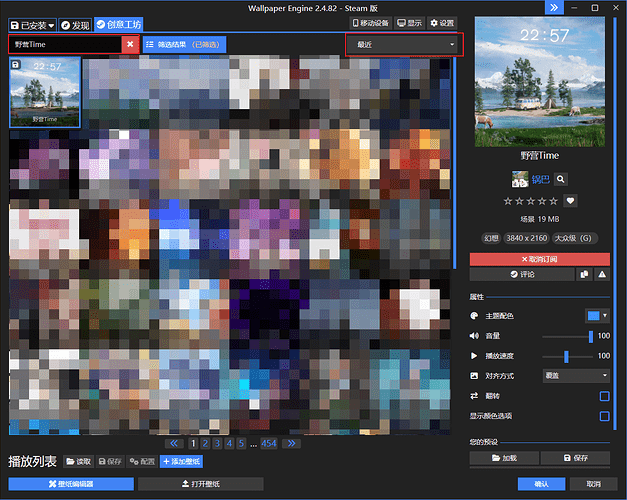
Task: Open 筛选结果 filter results button
Action: (184, 44)
